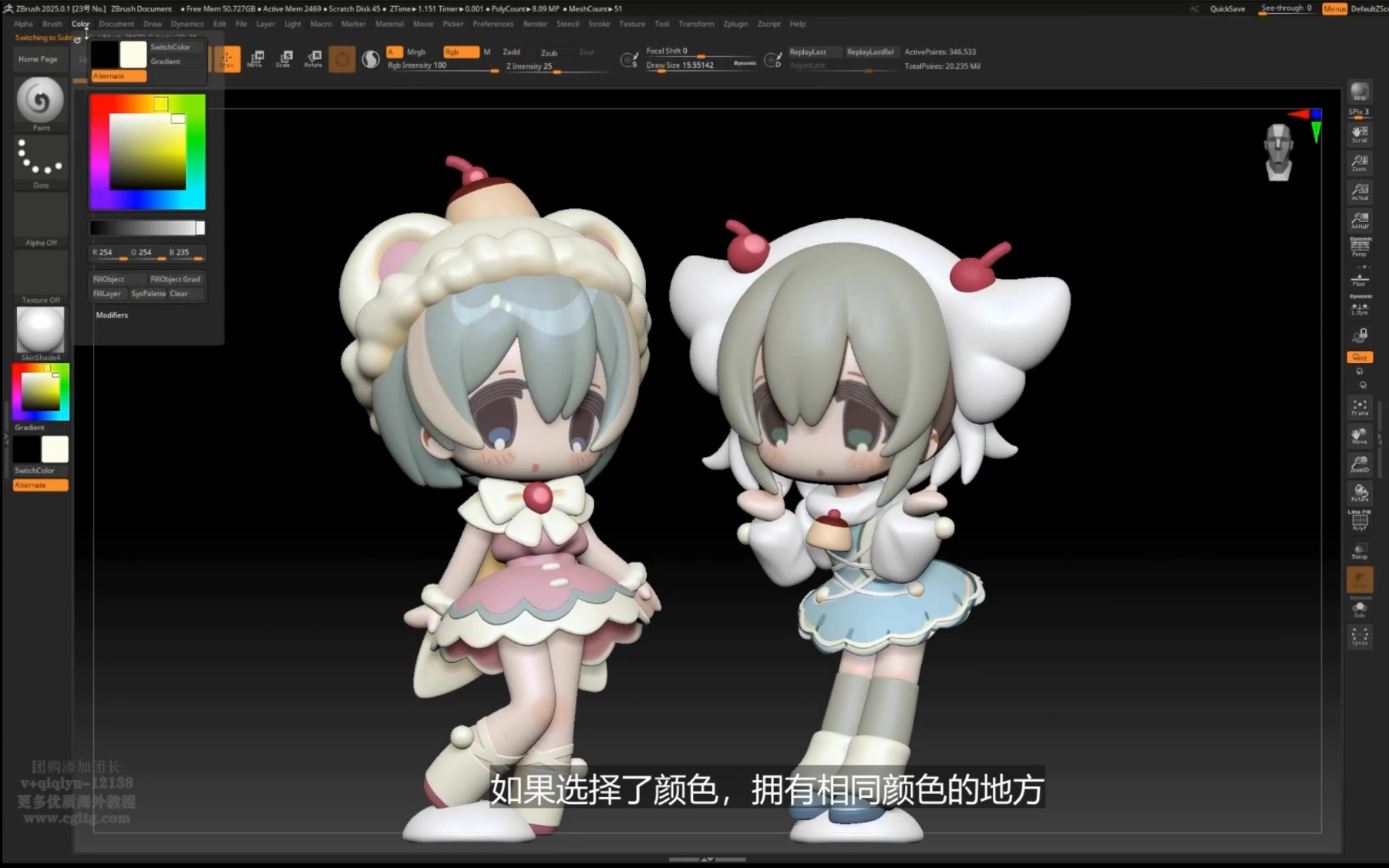Click the Zoom canvas icon
Viewport: 1389px width, 868px height.
pos(1360,163)
